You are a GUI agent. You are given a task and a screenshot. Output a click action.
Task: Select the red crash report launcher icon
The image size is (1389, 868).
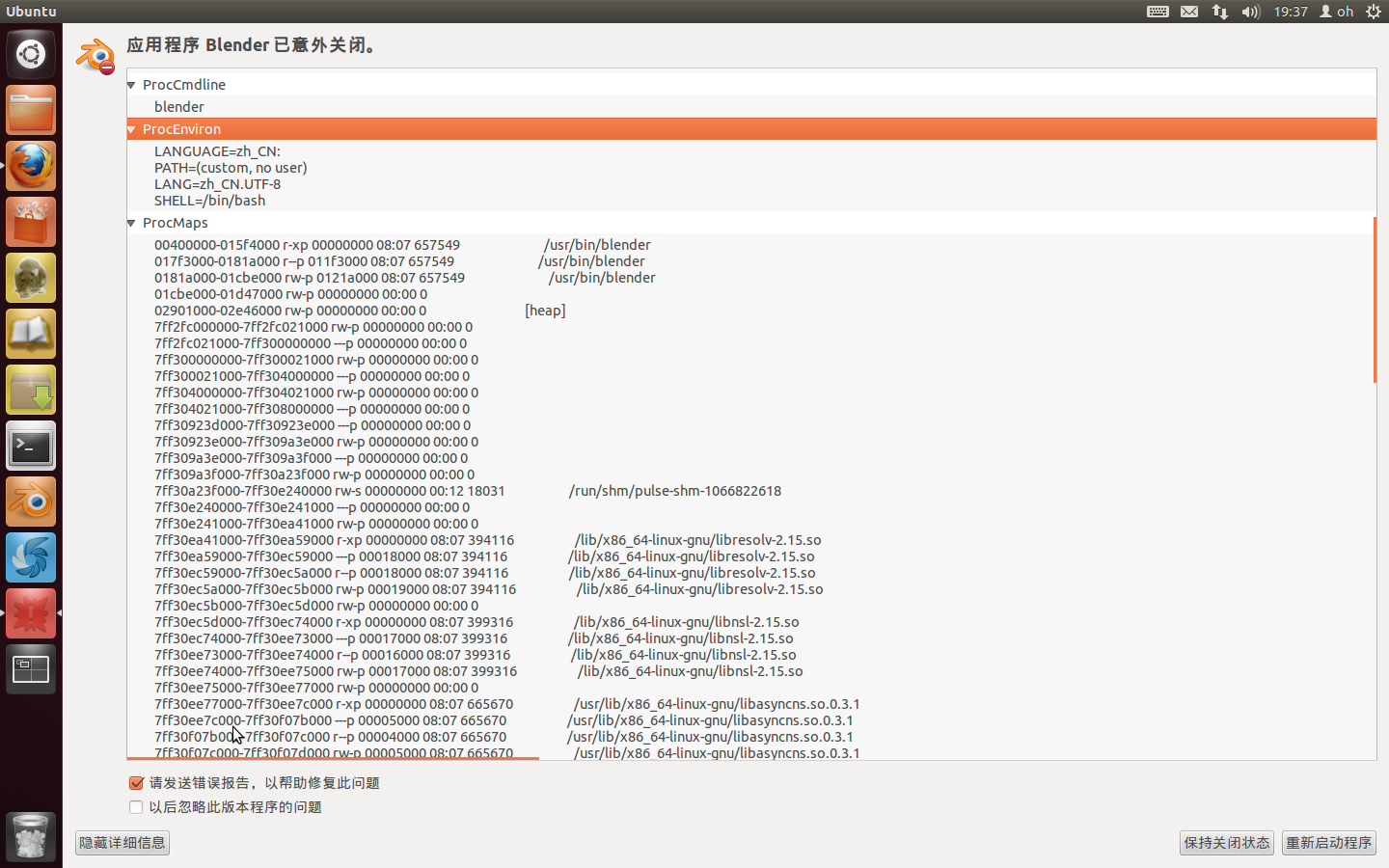[31, 613]
